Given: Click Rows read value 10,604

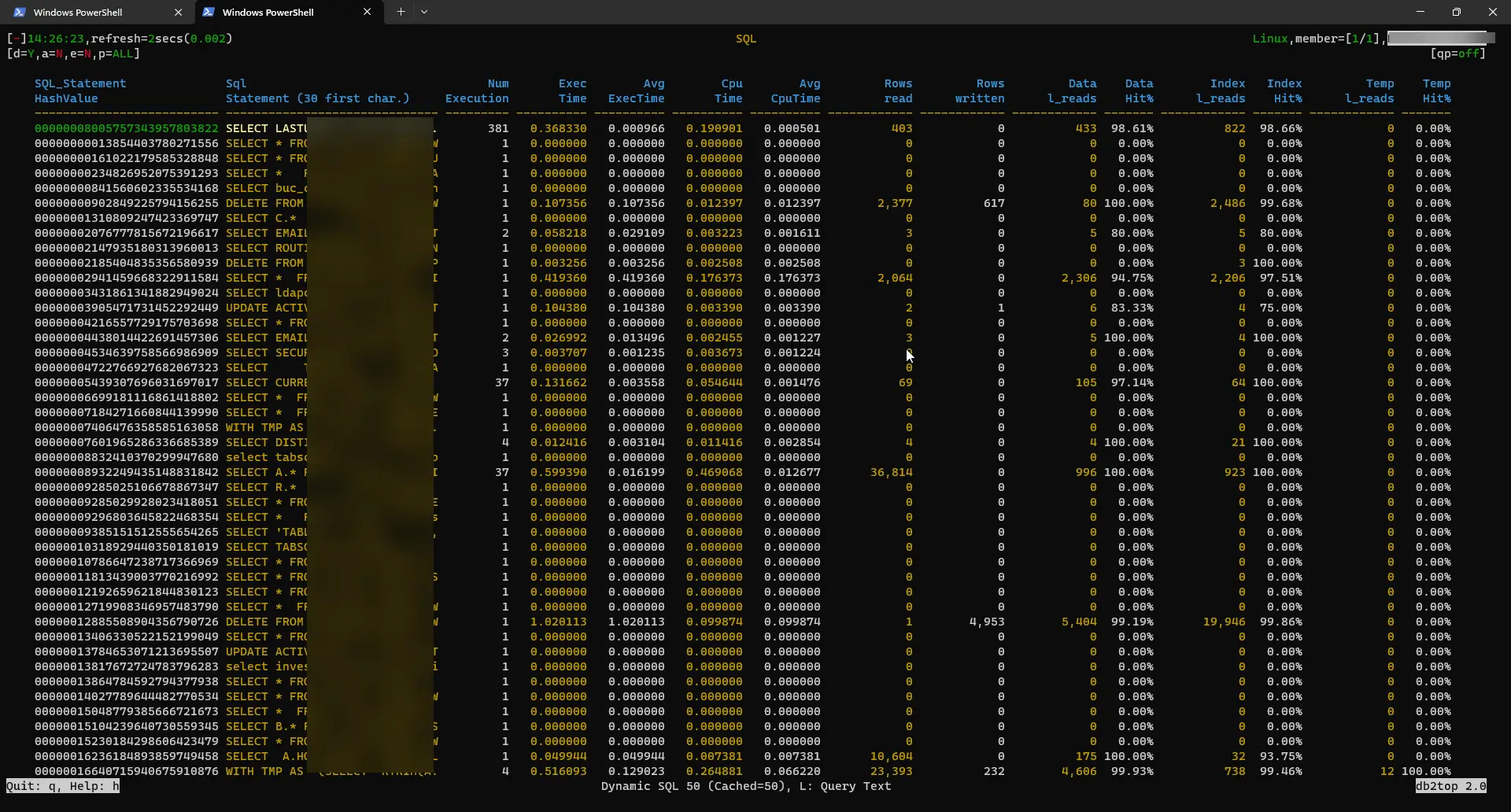Looking at the screenshot, I should pyautogui.click(x=892, y=756).
